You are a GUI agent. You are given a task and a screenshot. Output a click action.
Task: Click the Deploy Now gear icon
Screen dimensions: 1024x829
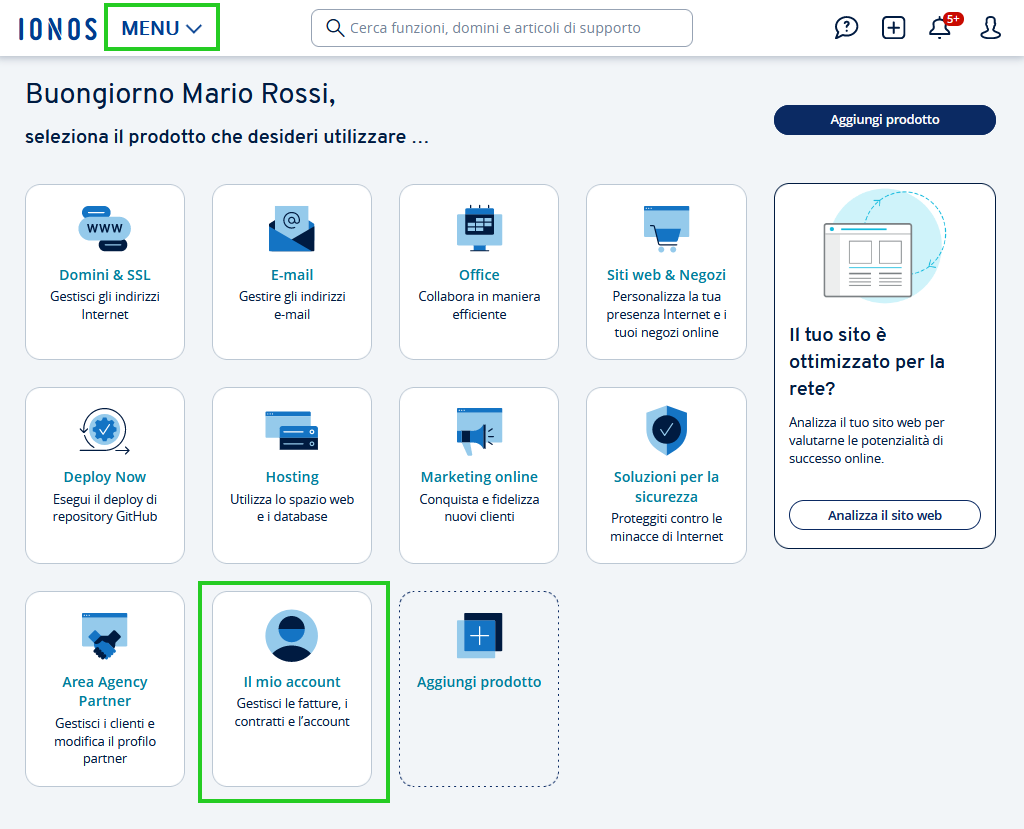point(104,431)
